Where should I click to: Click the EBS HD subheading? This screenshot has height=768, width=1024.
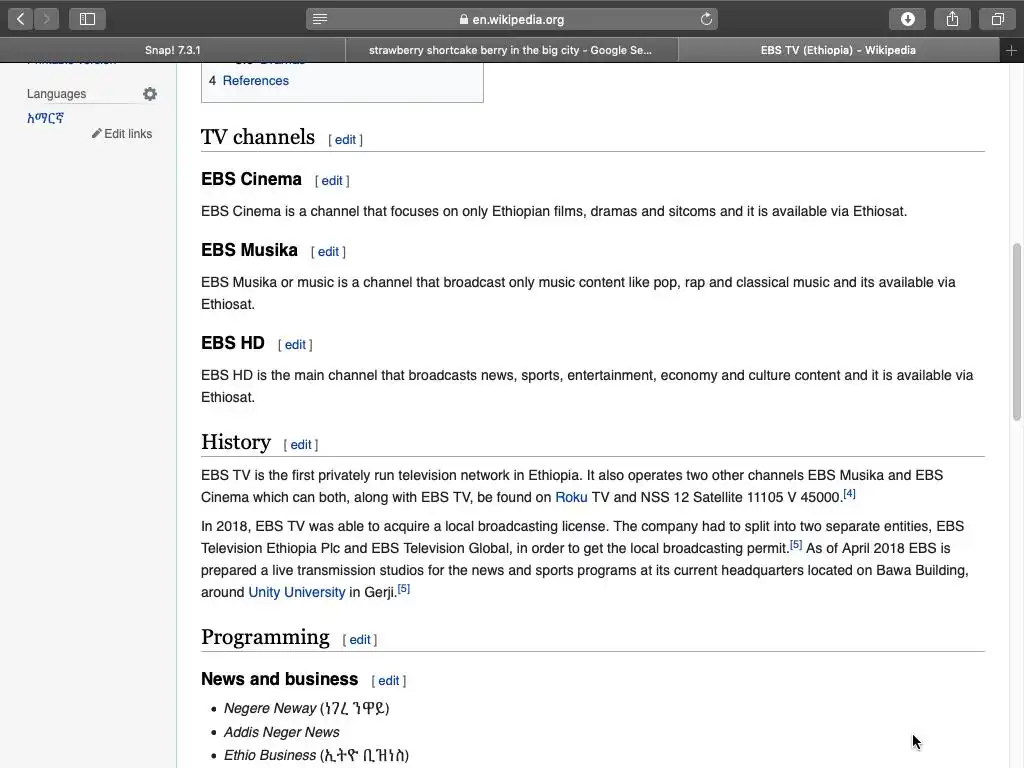coord(232,344)
